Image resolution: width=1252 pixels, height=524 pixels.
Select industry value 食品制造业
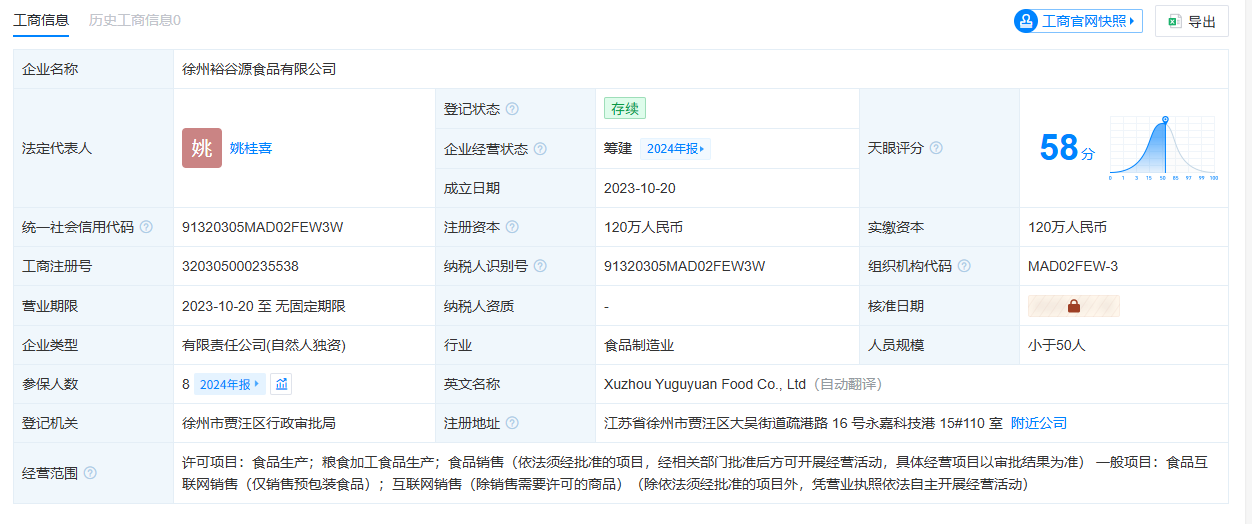[x=639, y=345]
